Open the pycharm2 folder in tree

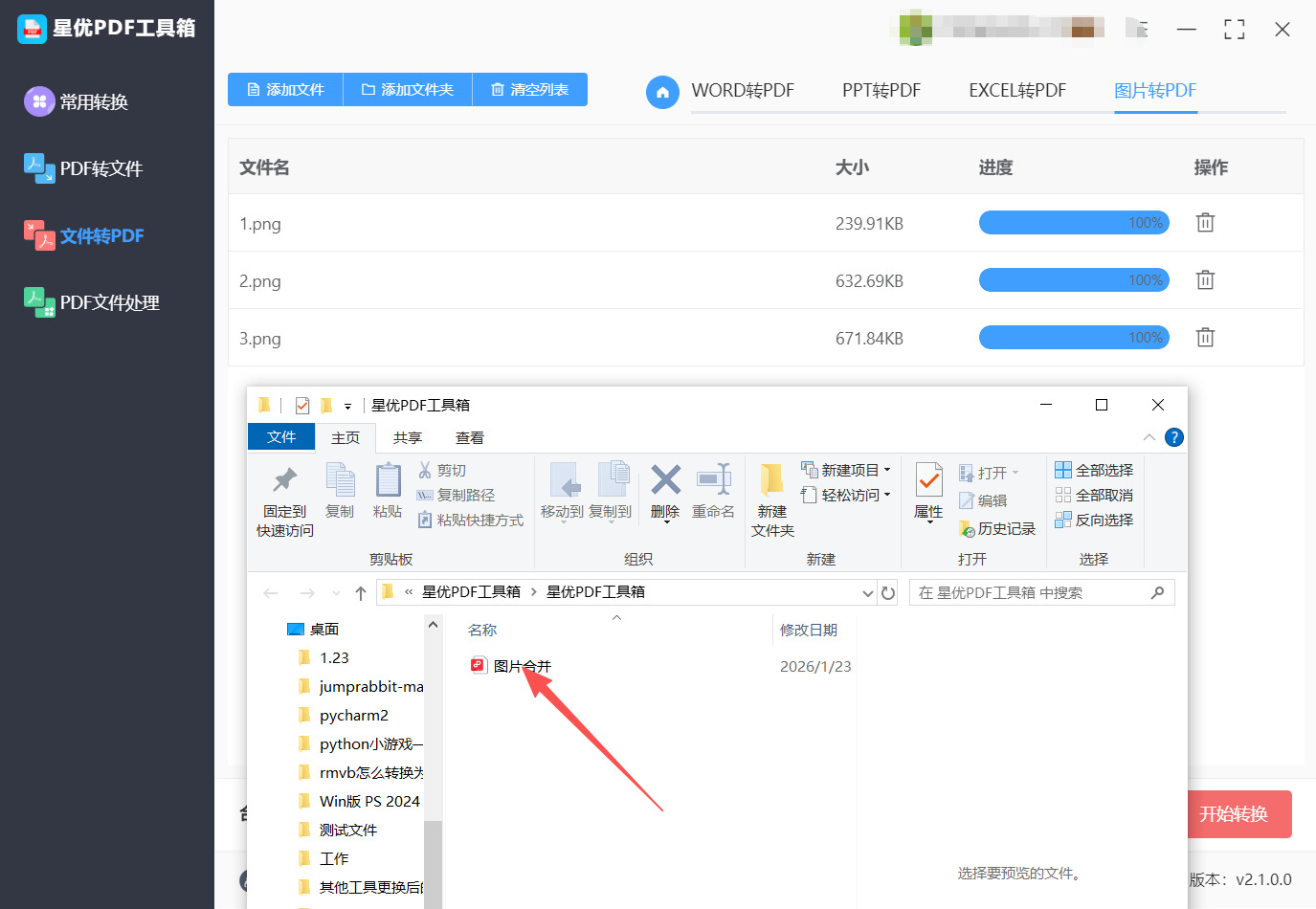[344, 716]
